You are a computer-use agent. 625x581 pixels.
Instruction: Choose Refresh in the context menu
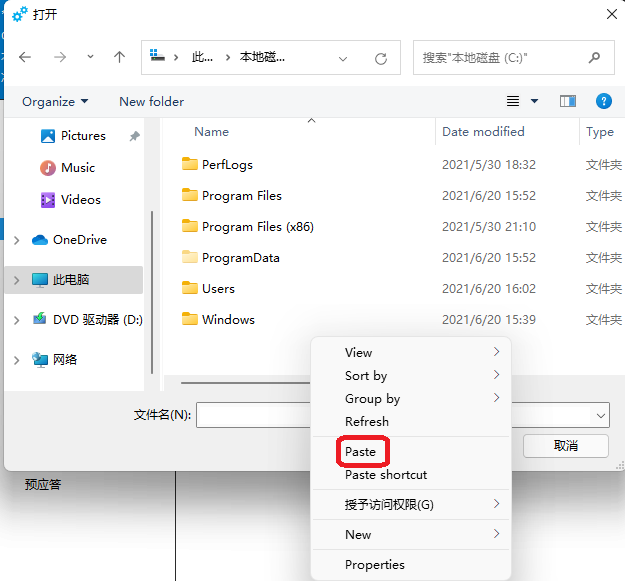pos(366,422)
